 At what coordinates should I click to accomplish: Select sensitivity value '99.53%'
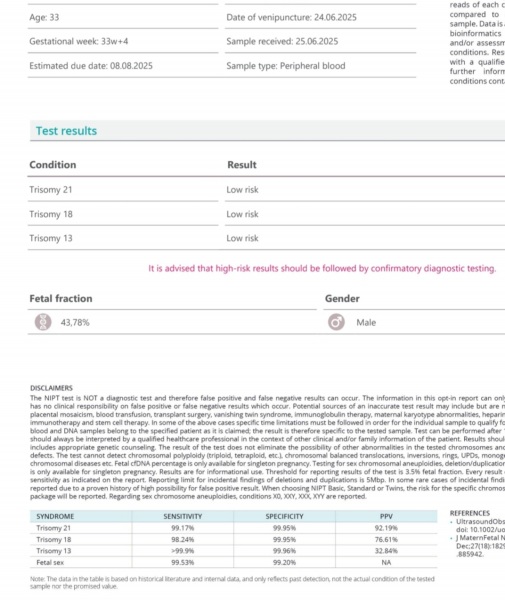tap(182, 562)
